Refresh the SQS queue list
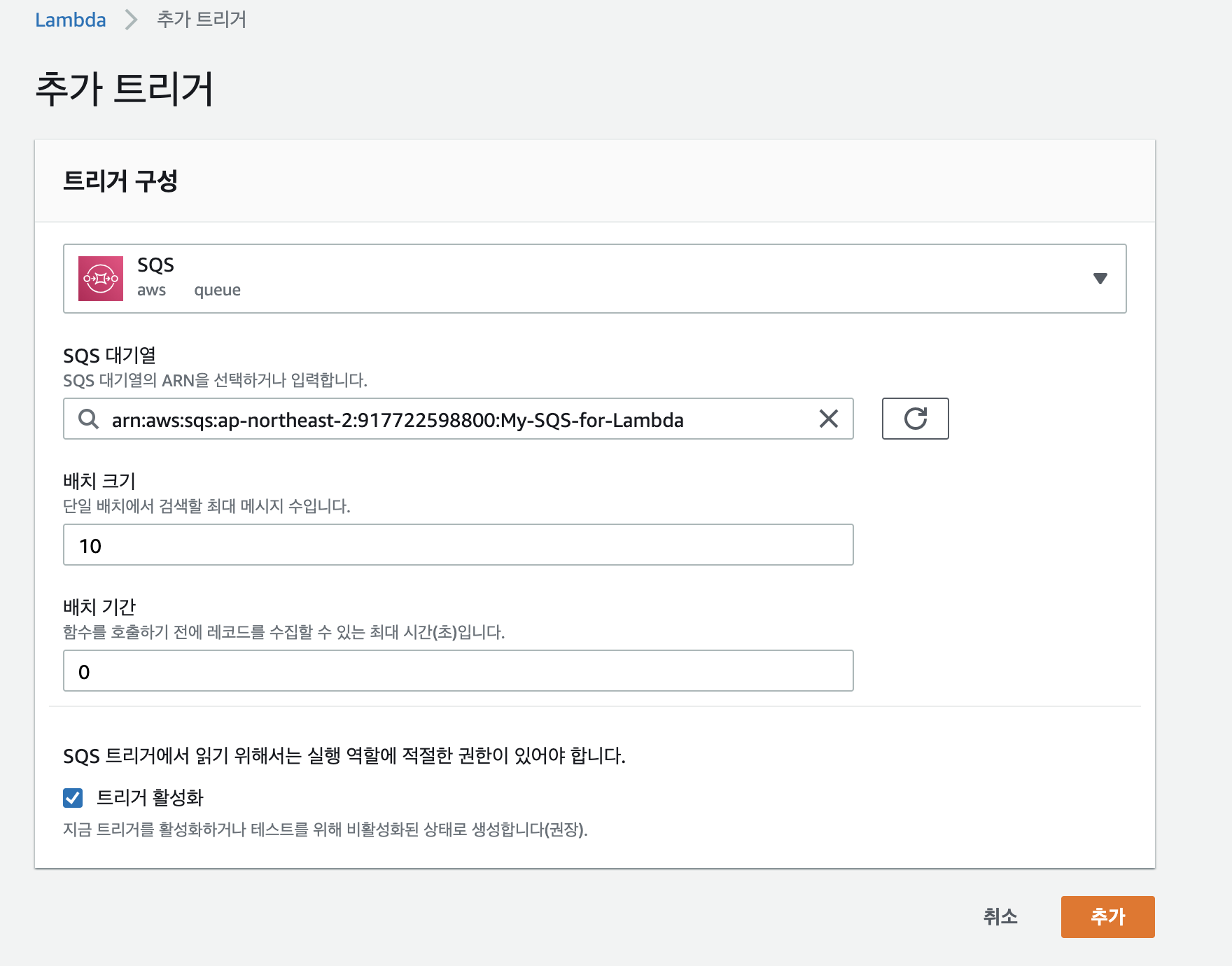1232x966 pixels. 915,419
